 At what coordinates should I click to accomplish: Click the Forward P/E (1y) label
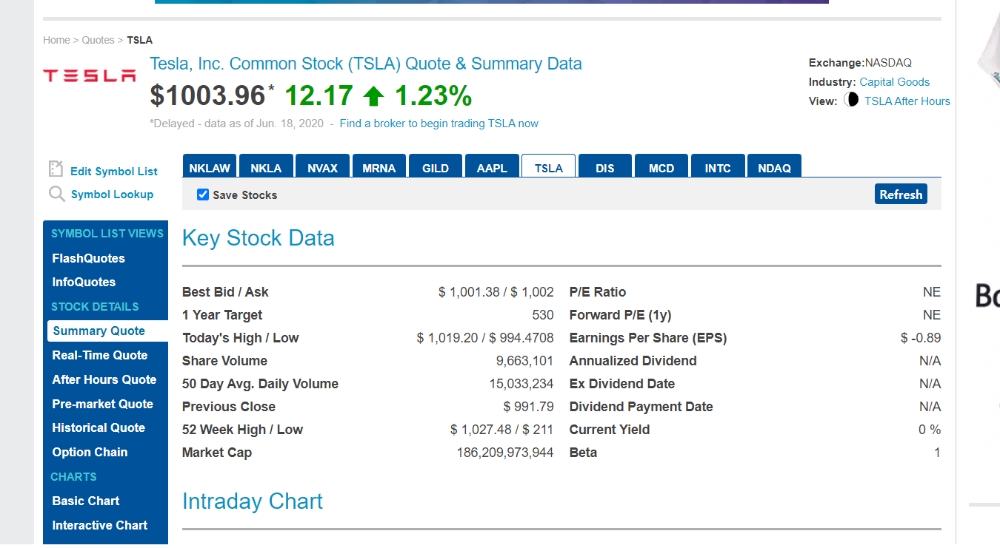[620, 315]
